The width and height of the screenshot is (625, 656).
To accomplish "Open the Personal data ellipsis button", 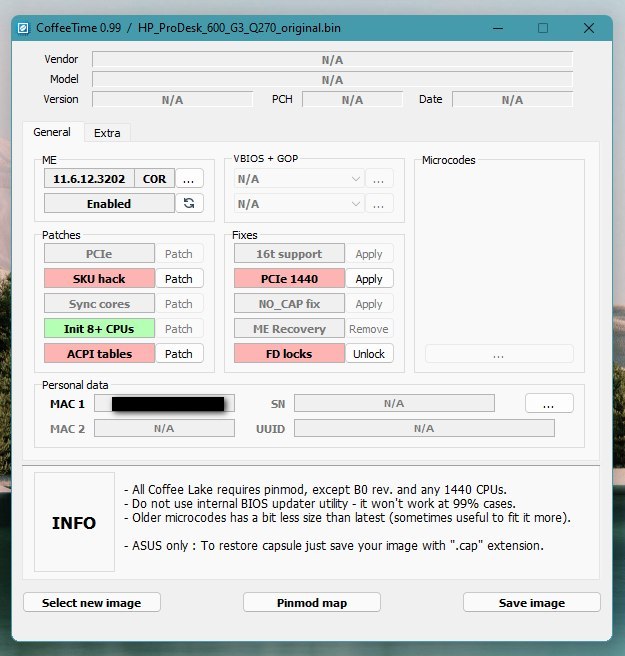I will (549, 403).
